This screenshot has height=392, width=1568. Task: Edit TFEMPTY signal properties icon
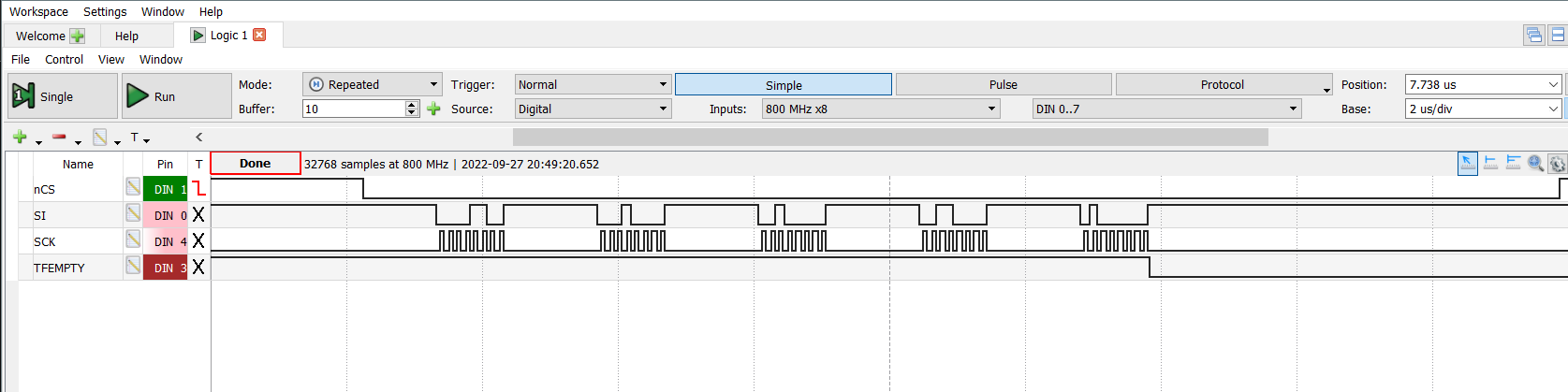[133, 266]
